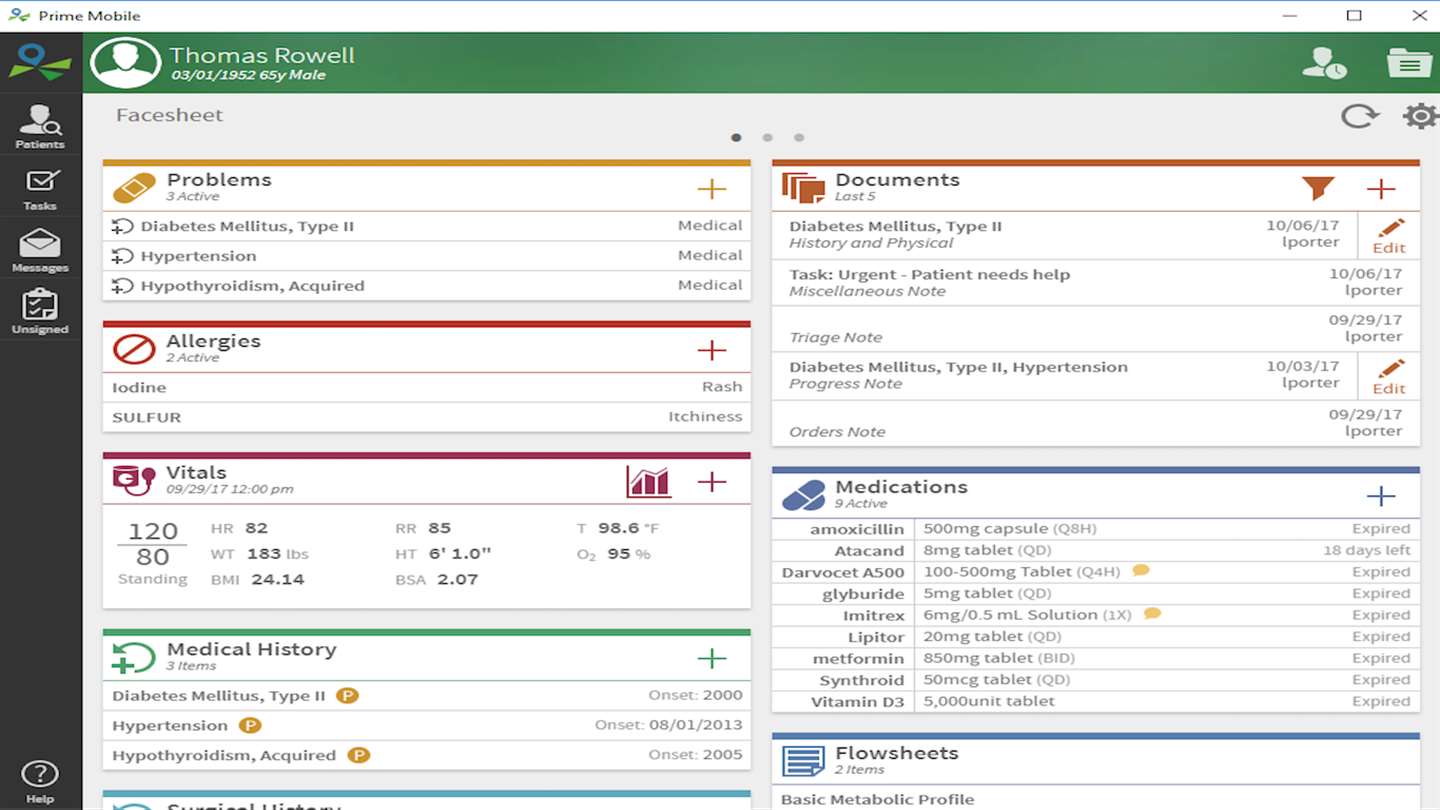Click the recent patients clock icon
Viewport: 1440px width, 810px height.
point(1324,63)
